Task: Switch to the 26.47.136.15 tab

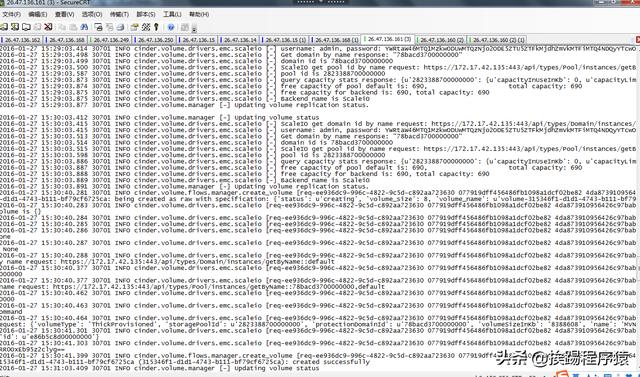Action: [198, 40]
